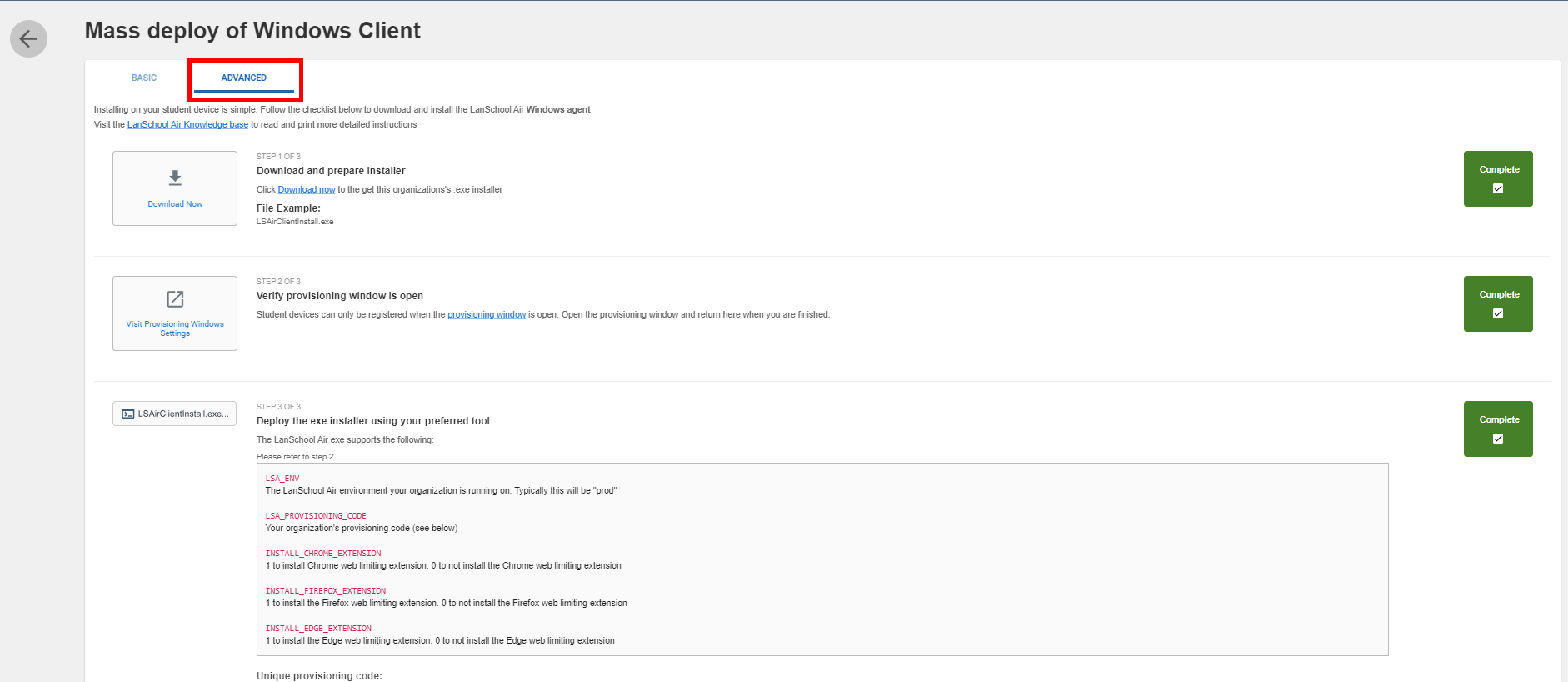Select the Advanced tab
Screen dimensions: 1568x682
244,78
